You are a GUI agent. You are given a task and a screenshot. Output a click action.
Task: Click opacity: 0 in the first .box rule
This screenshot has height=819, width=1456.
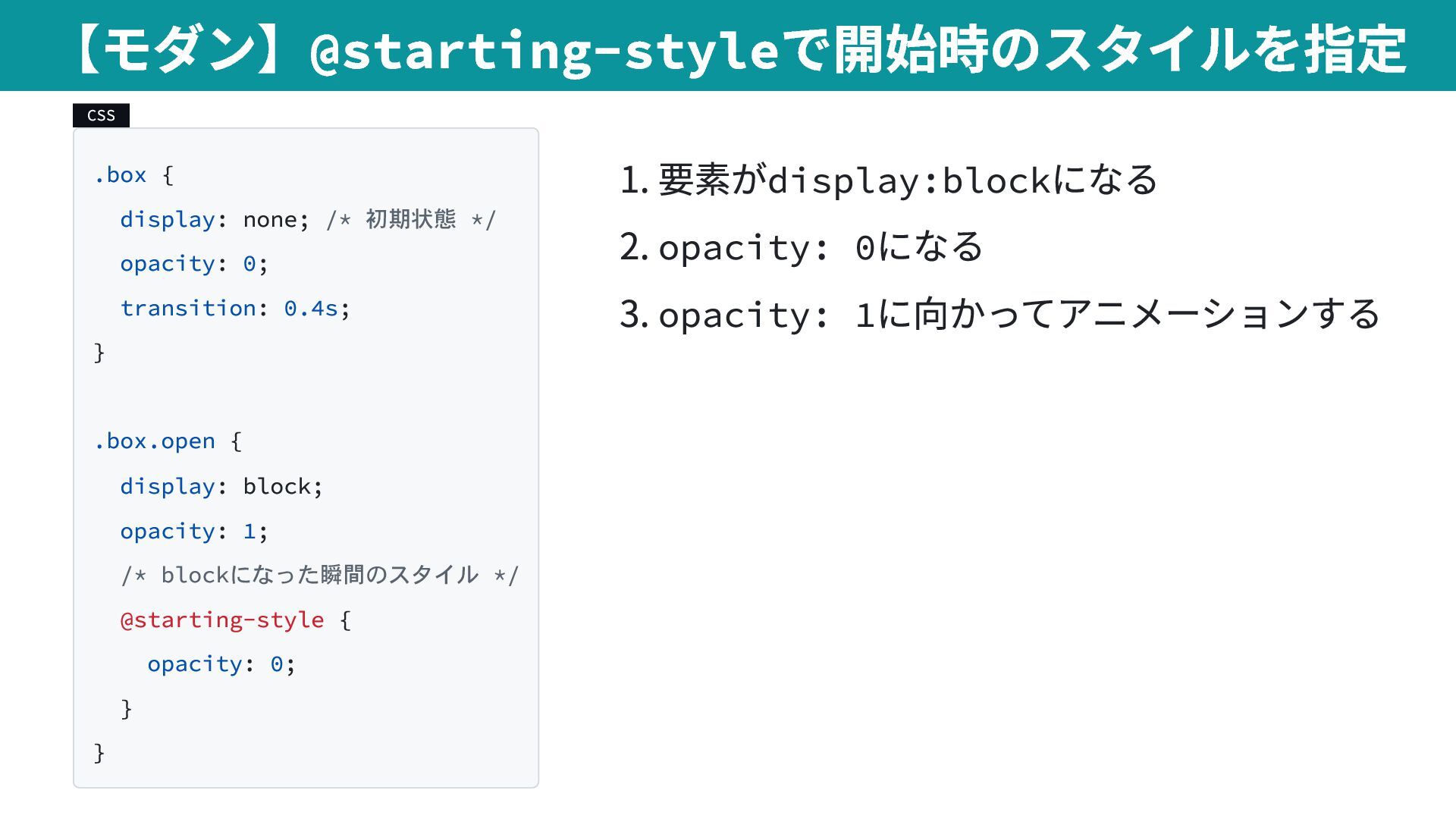(x=193, y=264)
